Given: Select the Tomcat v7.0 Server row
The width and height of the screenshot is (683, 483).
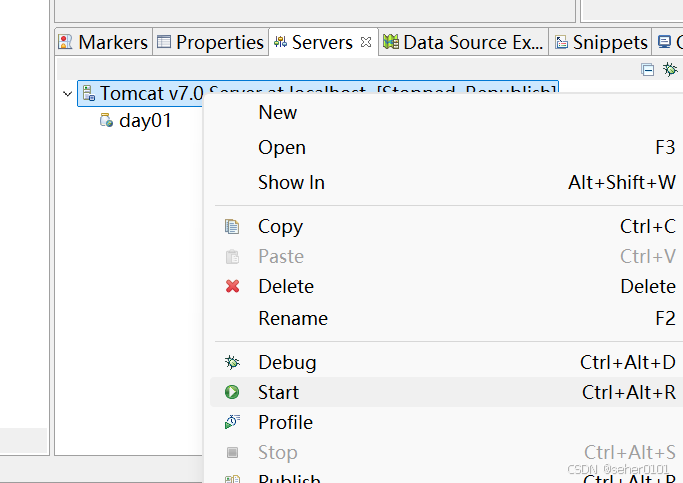Looking at the screenshot, I should (318, 93).
